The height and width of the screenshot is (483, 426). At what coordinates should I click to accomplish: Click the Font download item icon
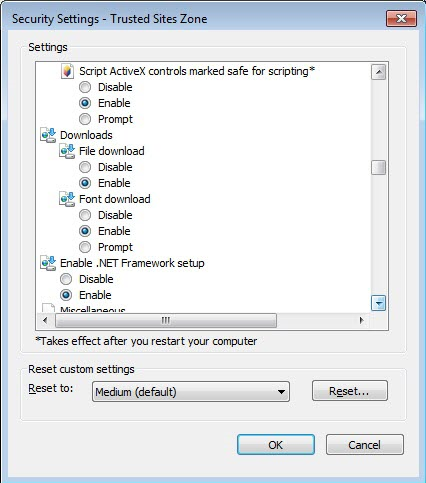click(x=67, y=199)
